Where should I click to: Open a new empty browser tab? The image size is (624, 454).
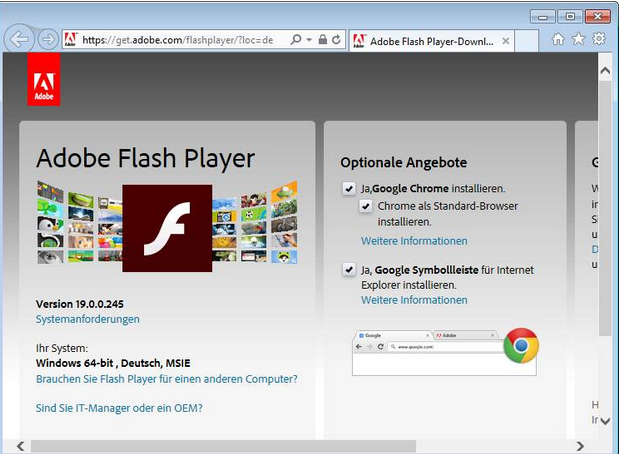pos(526,41)
